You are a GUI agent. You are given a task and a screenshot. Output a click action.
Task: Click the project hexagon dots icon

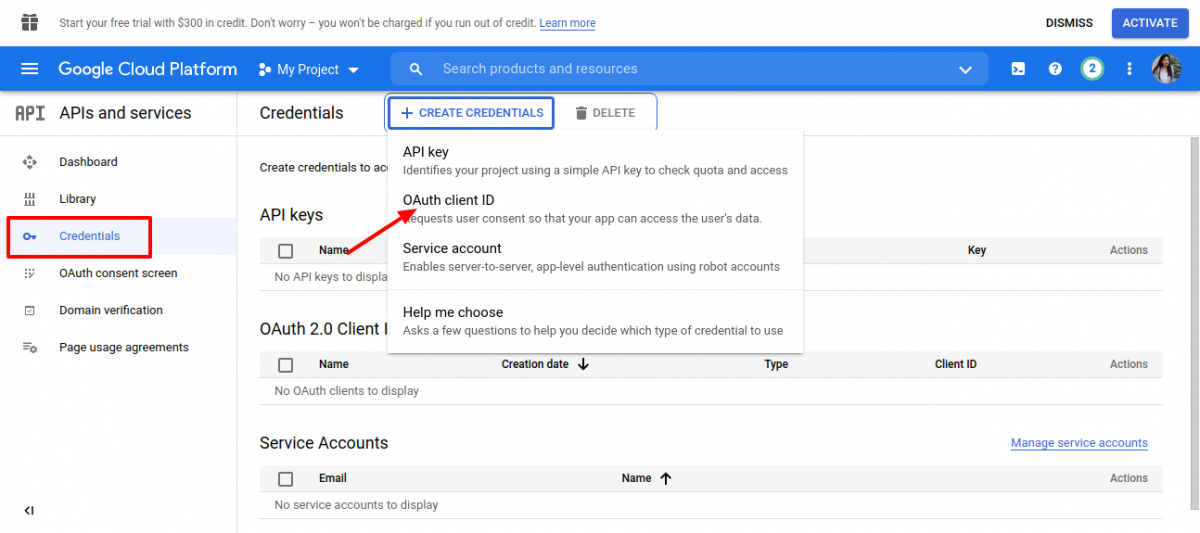click(264, 69)
